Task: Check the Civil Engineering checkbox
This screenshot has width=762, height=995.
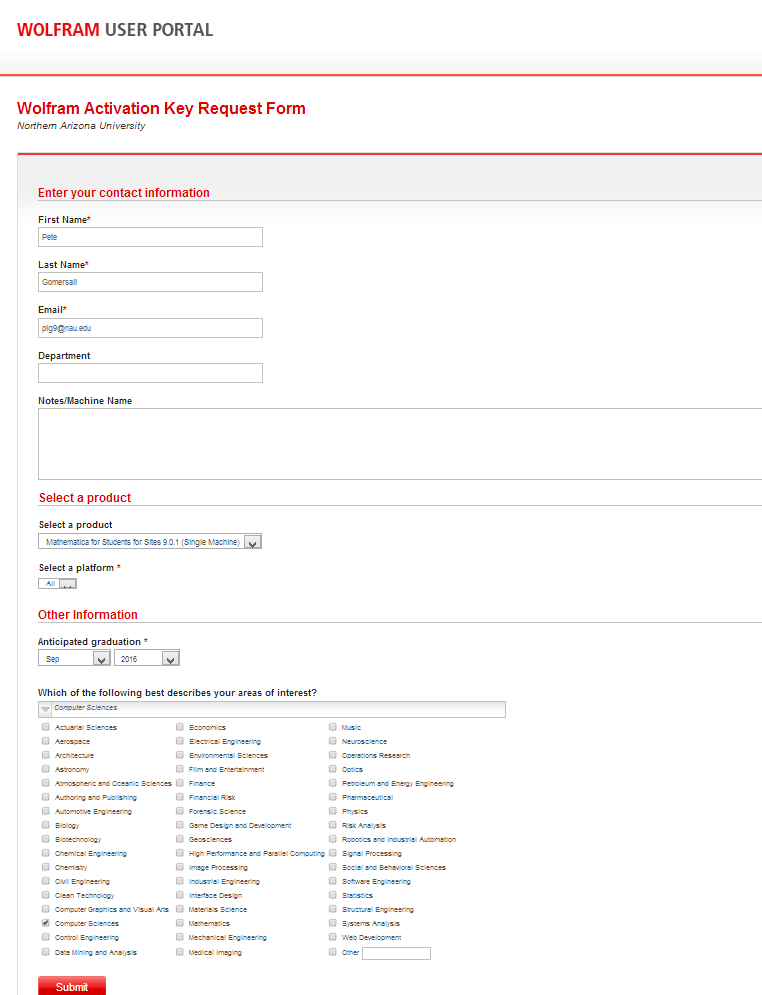Action: coord(46,881)
